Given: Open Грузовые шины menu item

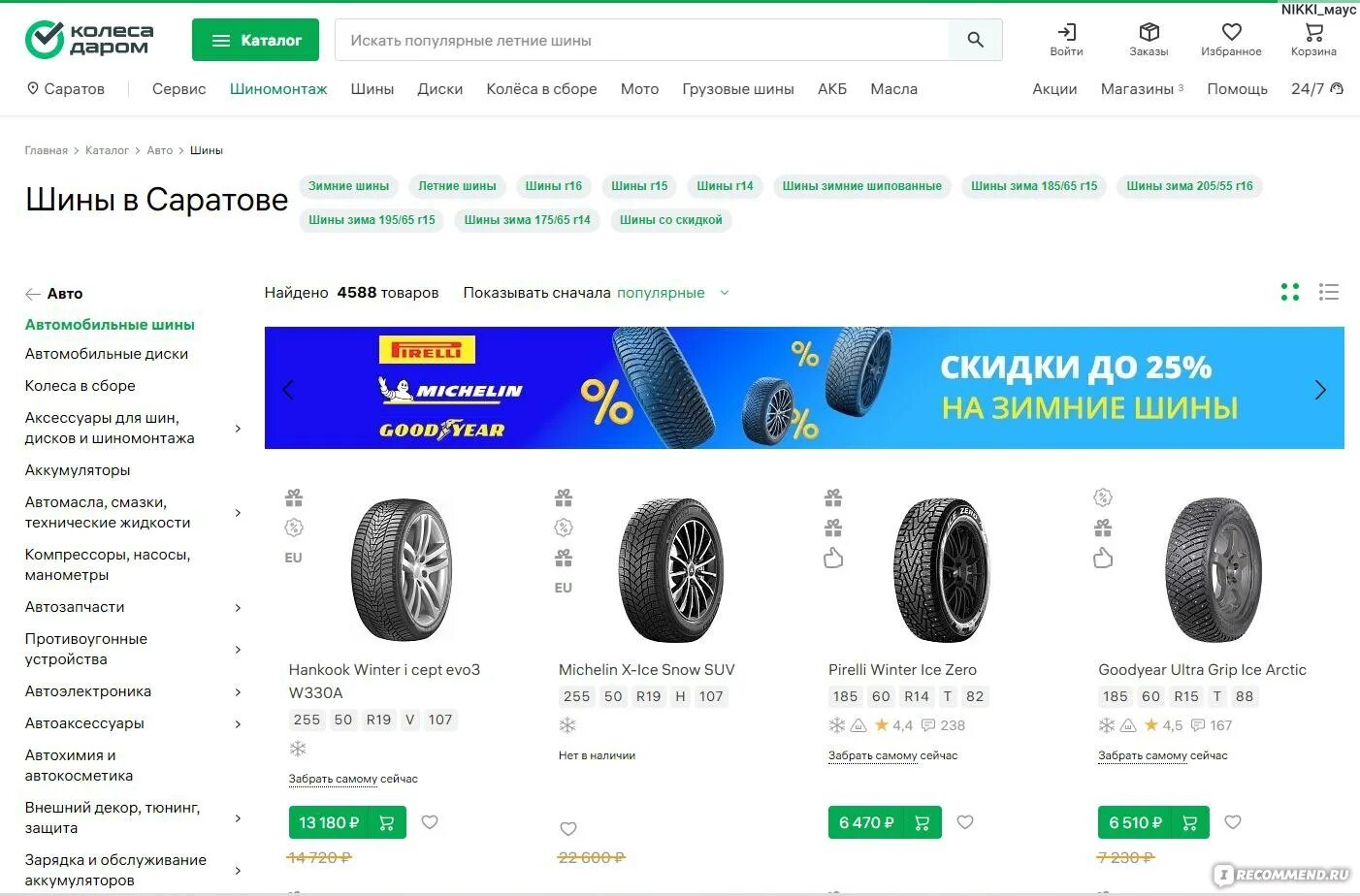Looking at the screenshot, I should point(738,89).
